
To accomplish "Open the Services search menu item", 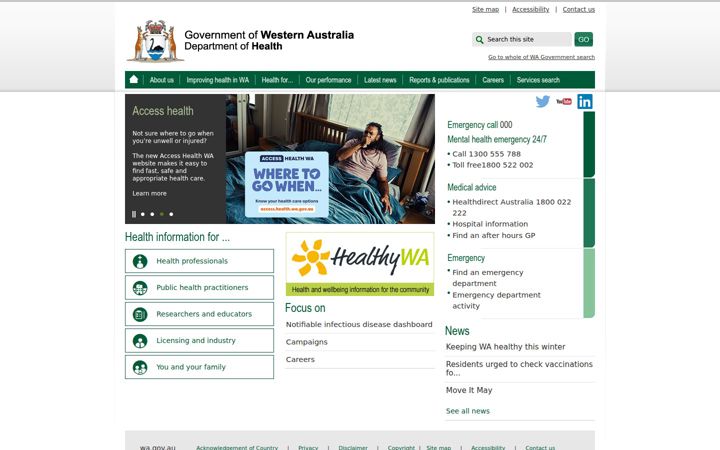I will click(x=538, y=80).
